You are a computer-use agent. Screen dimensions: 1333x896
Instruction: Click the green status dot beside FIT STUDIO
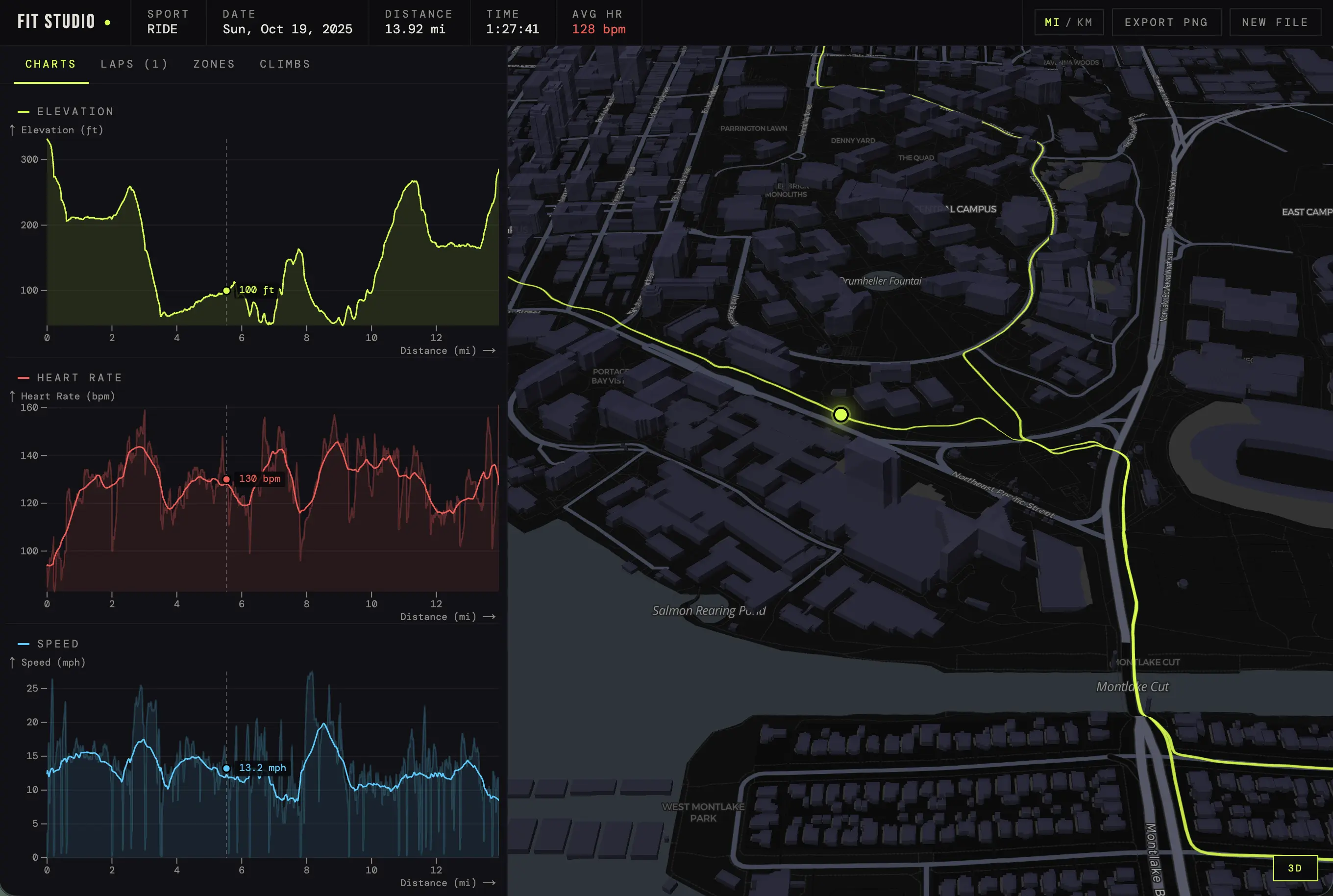coord(107,22)
